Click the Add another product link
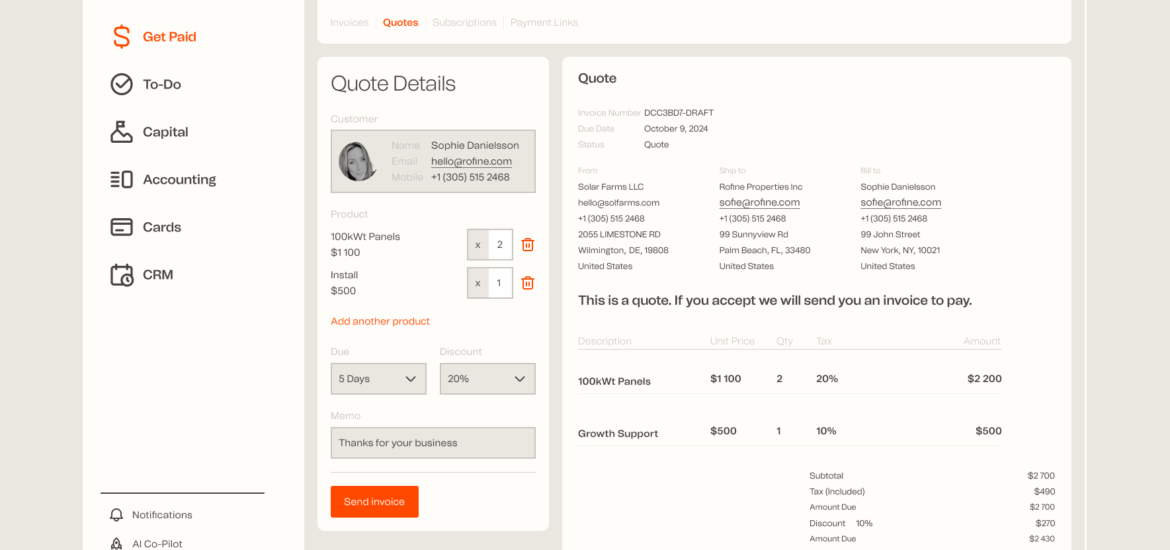This screenshot has height=550, width=1170. point(380,321)
